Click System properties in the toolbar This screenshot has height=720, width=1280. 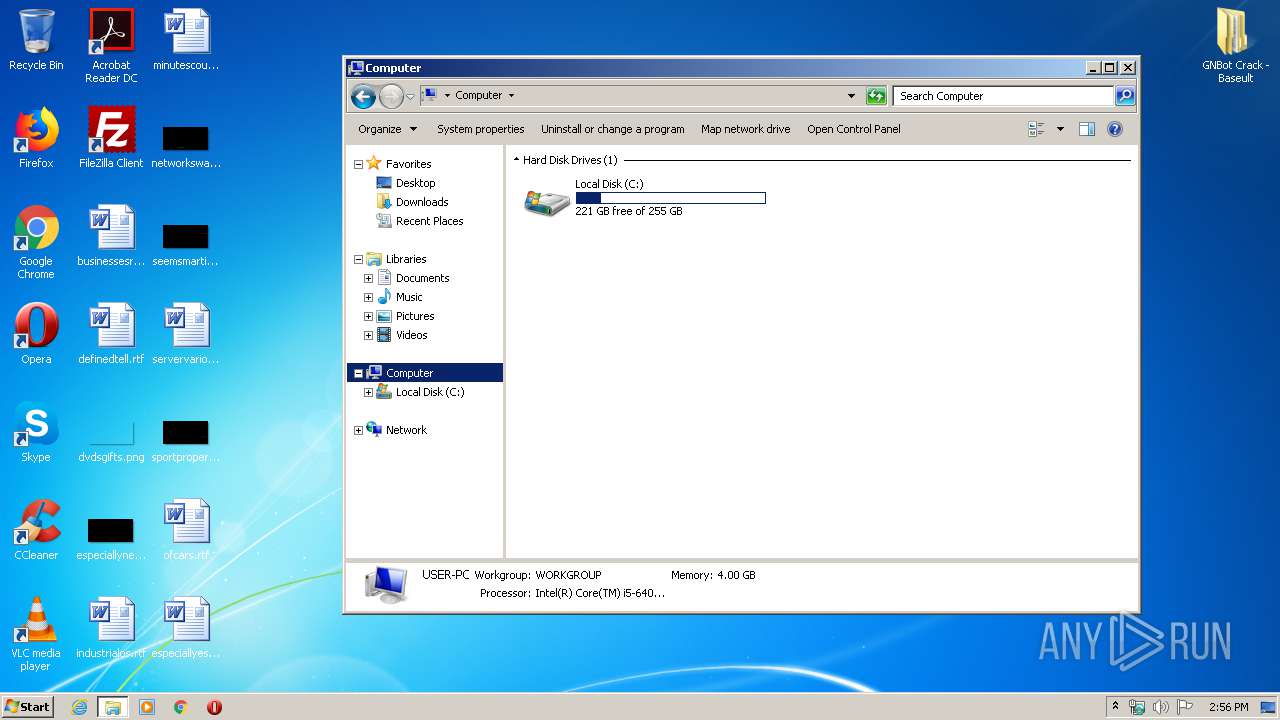[x=480, y=129]
